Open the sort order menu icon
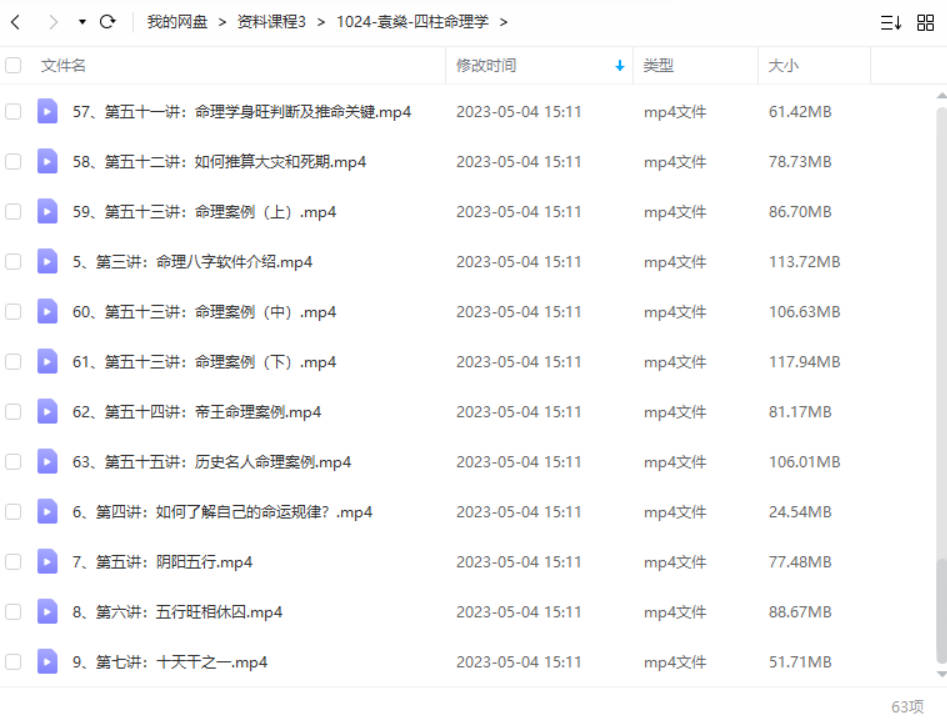This screenshot has height=726, width=947. tap(891, 23)
